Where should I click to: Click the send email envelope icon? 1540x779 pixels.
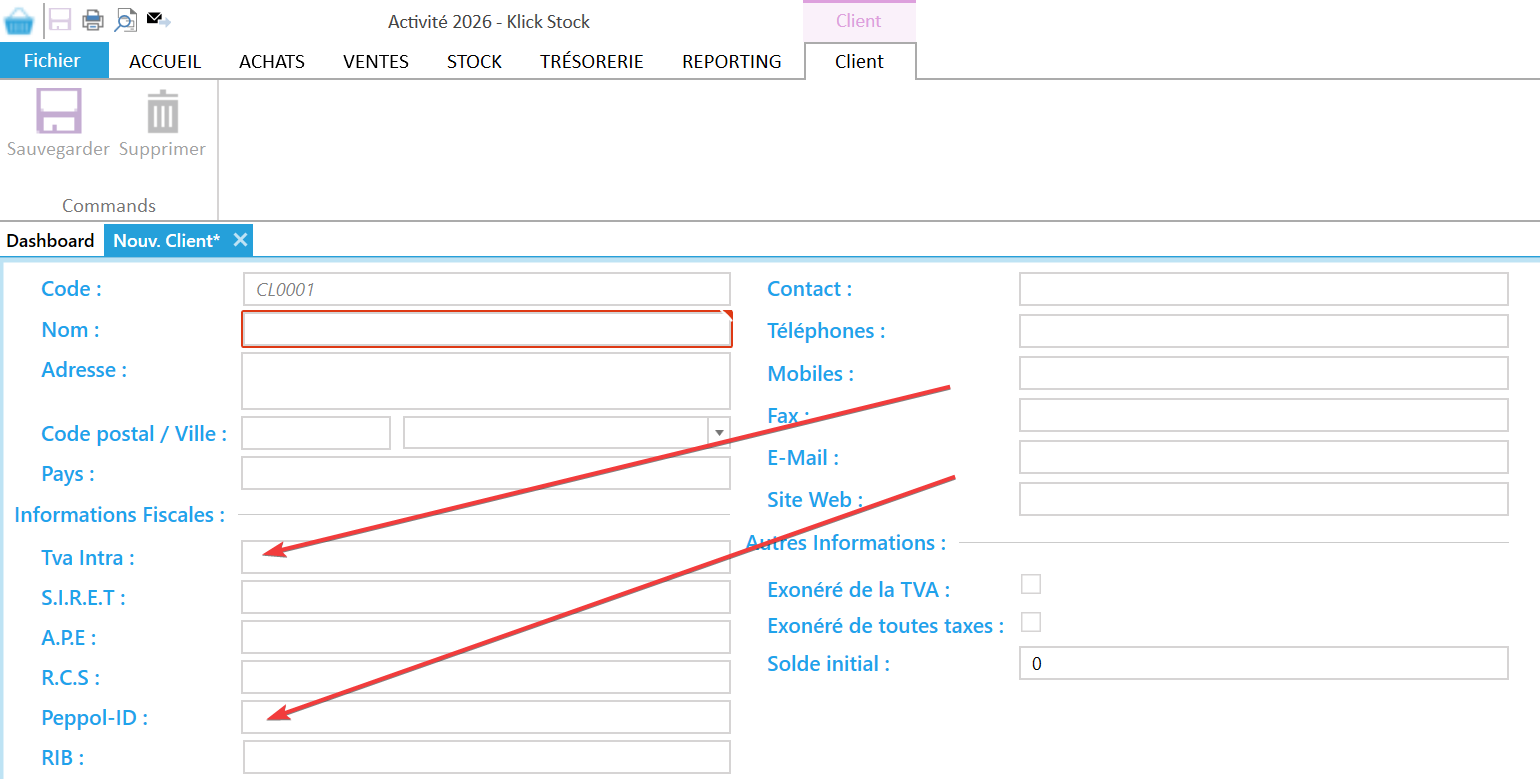(158, 19)
